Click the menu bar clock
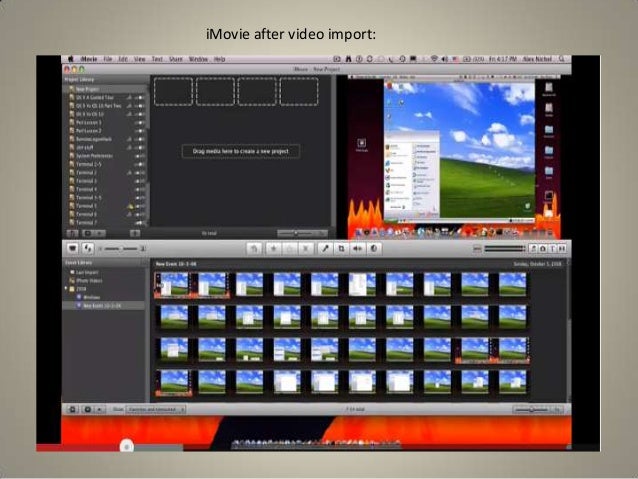Viewport: 638px width, 479px height. click(x=503, y=59)
